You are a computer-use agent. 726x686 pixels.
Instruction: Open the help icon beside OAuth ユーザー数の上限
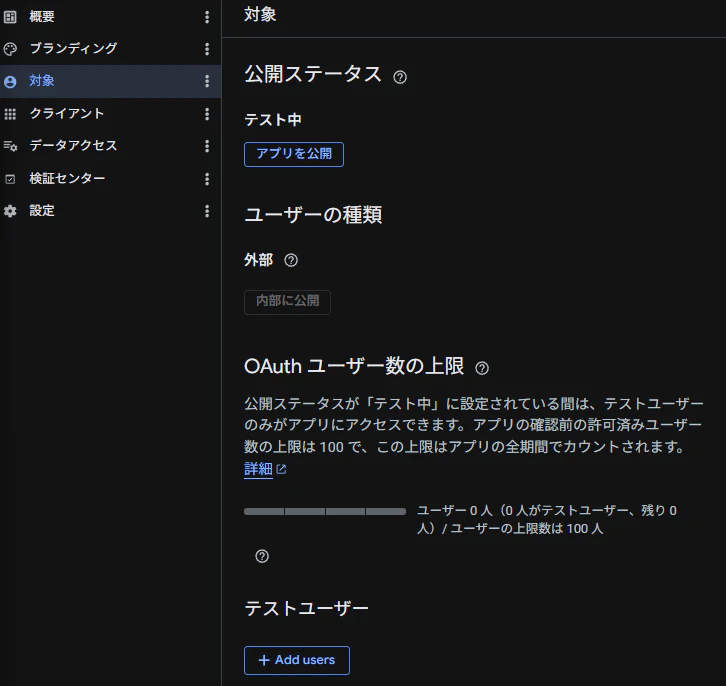point(482,368)
